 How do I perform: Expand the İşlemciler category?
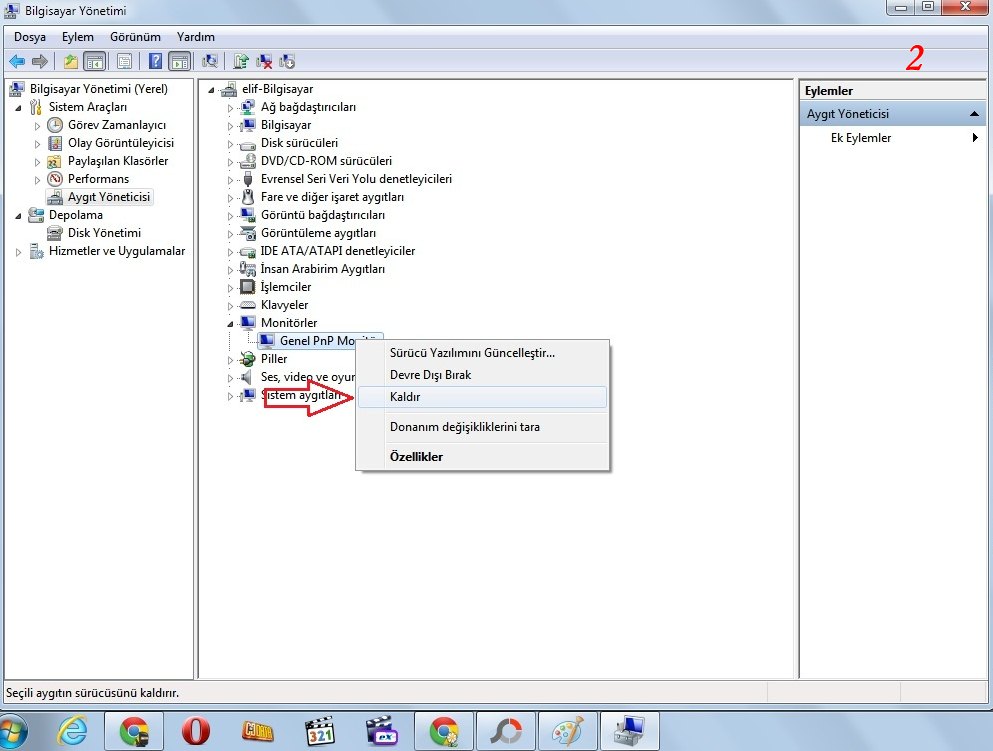click(x=231, y=288)
